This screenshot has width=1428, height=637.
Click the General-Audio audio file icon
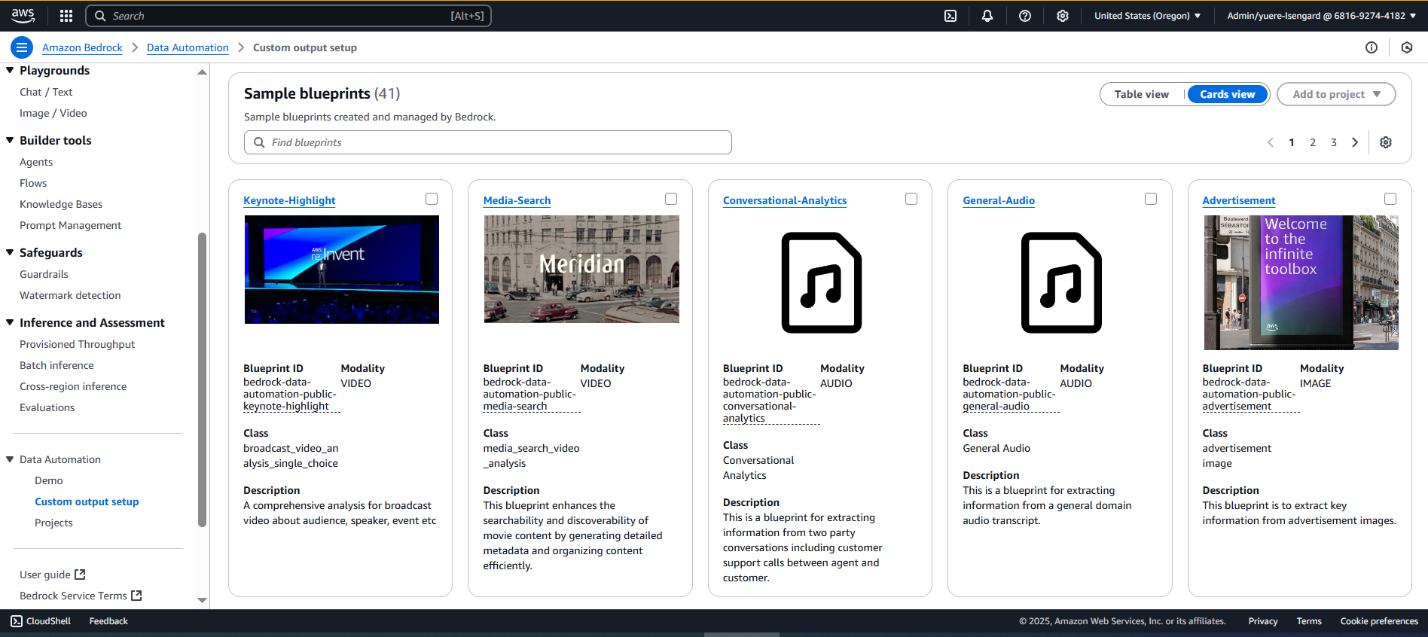coord(1061,283)
